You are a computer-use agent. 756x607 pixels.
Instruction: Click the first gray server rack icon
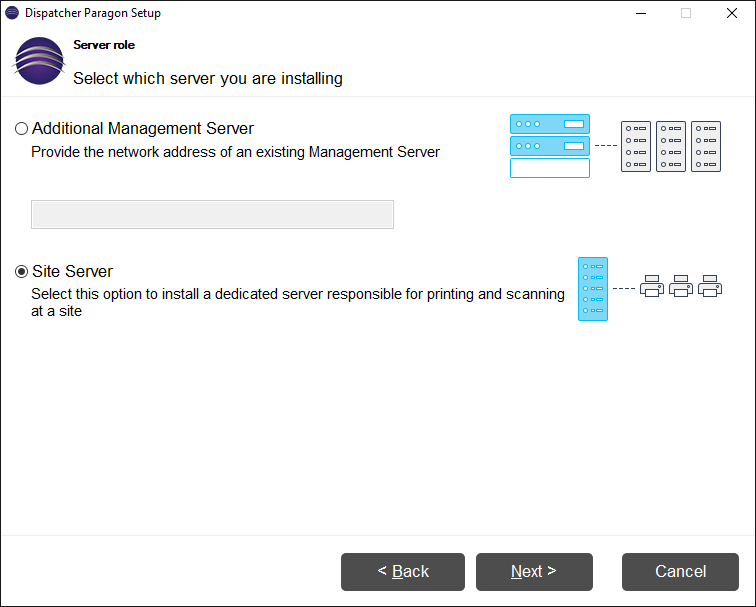tap(635, 146)
